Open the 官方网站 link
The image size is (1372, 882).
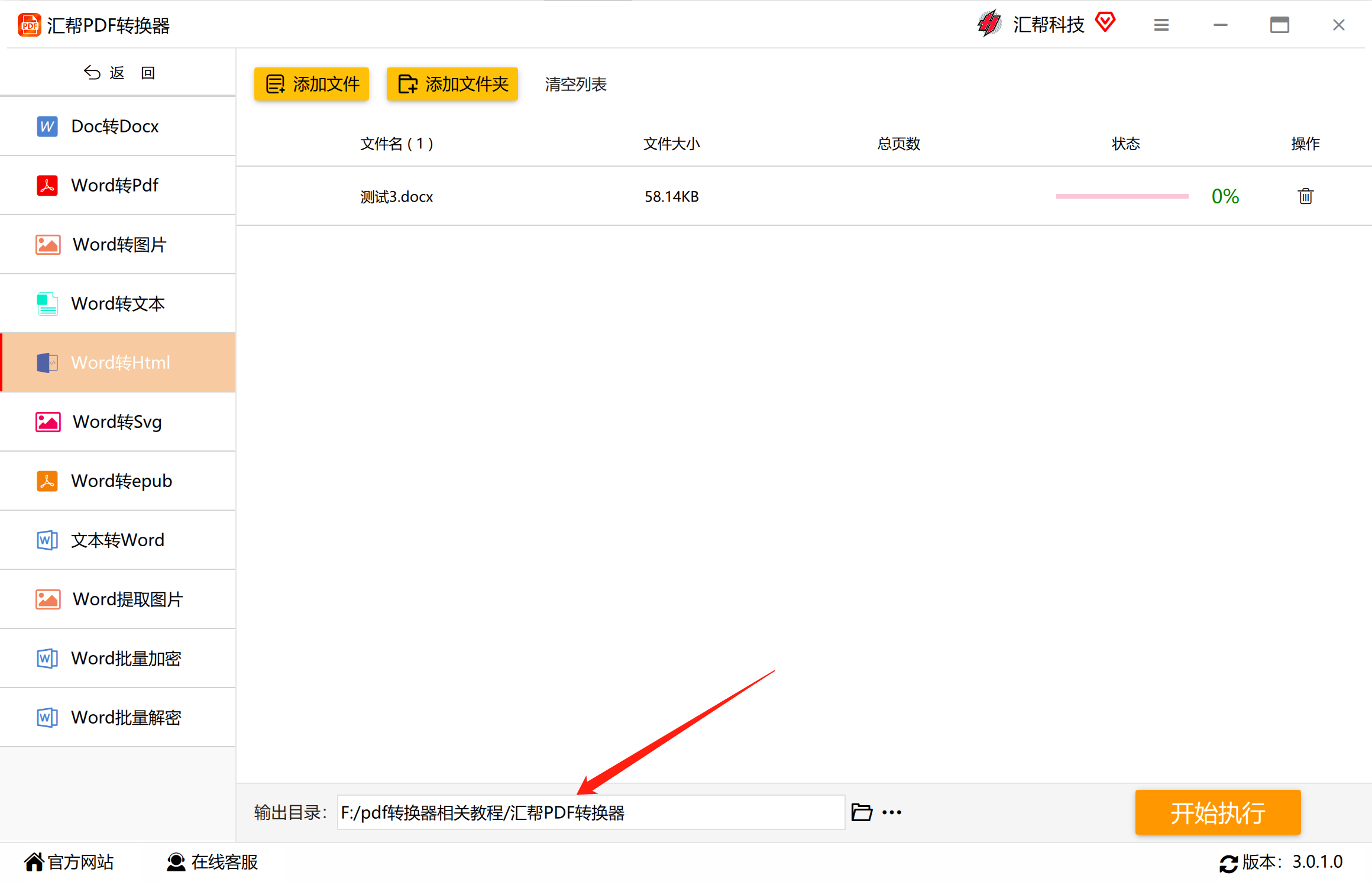(x=69, y=862)
